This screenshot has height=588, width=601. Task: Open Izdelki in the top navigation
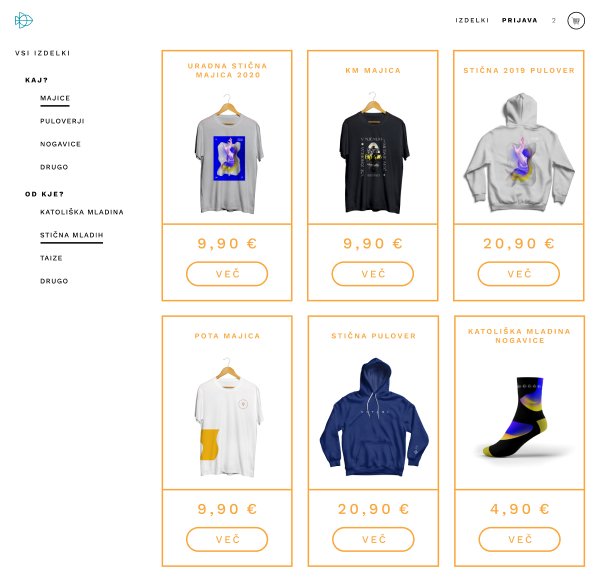point(472,20)
